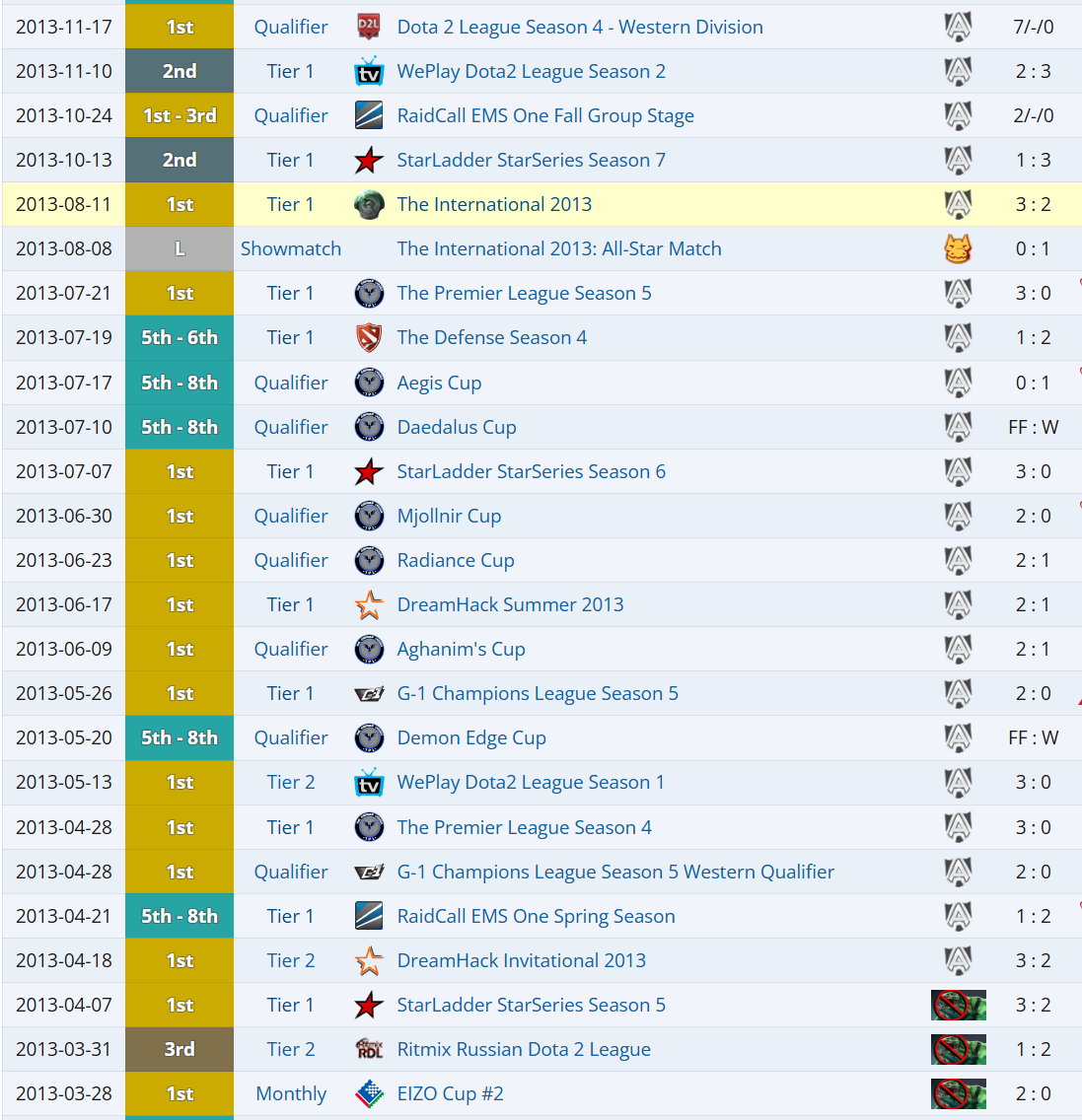The image size is (1082, 1120).
Task: Click No Tidehunter team logo in StarSeries Season 5 row
Action: [959, 1005]
